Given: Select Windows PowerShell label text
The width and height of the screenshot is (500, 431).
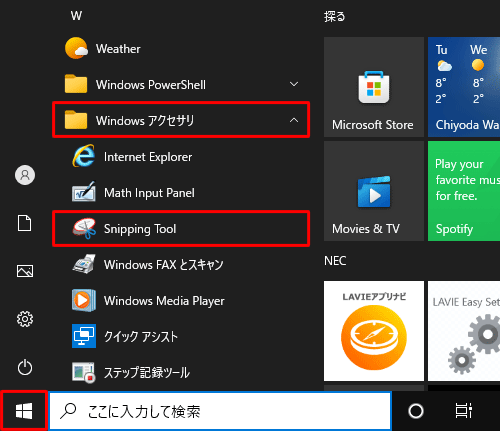Looking at the screenshot, I should pyautogui.click(x=151, y=85).
